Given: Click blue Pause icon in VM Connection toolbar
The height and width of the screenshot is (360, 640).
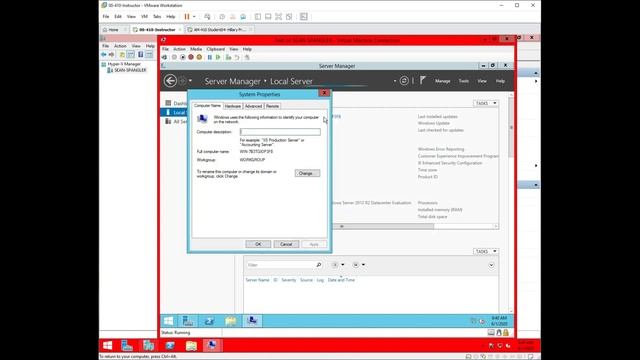Looking at the screenshot, I should pyautogui.click(x=210, y=58).
